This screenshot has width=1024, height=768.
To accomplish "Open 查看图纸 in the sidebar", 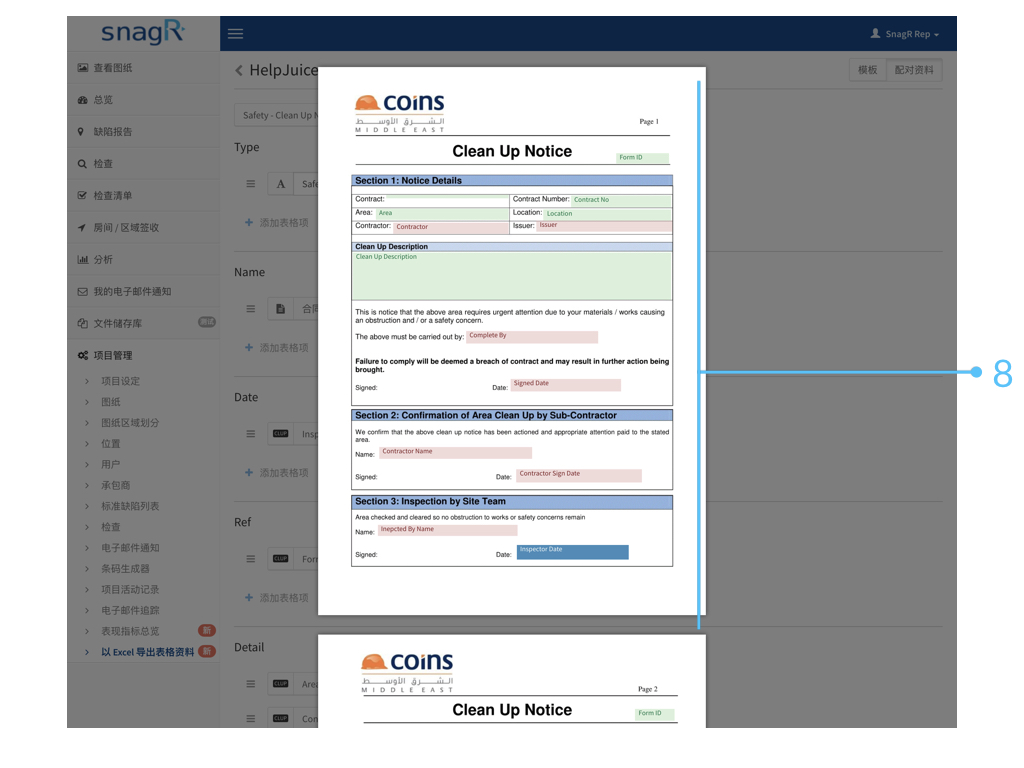I will 143,68.
